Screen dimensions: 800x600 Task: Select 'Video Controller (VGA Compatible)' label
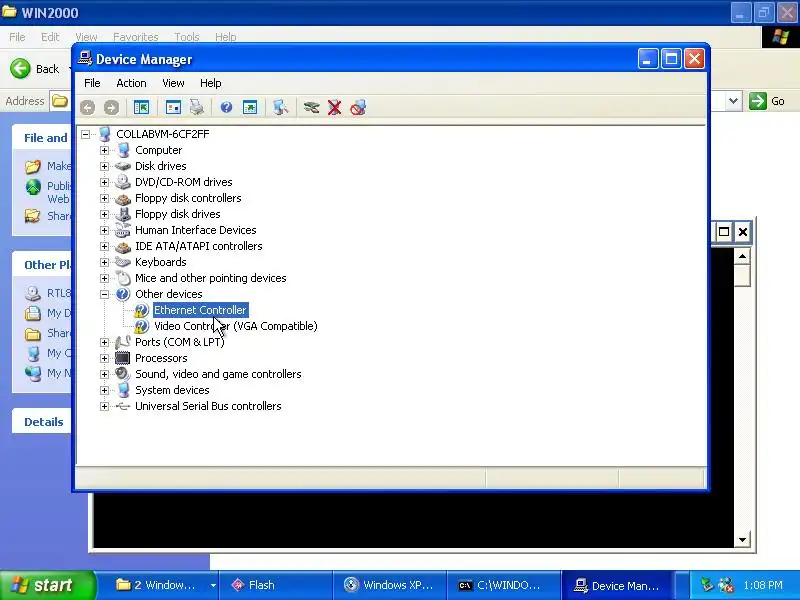coord(236,326)
